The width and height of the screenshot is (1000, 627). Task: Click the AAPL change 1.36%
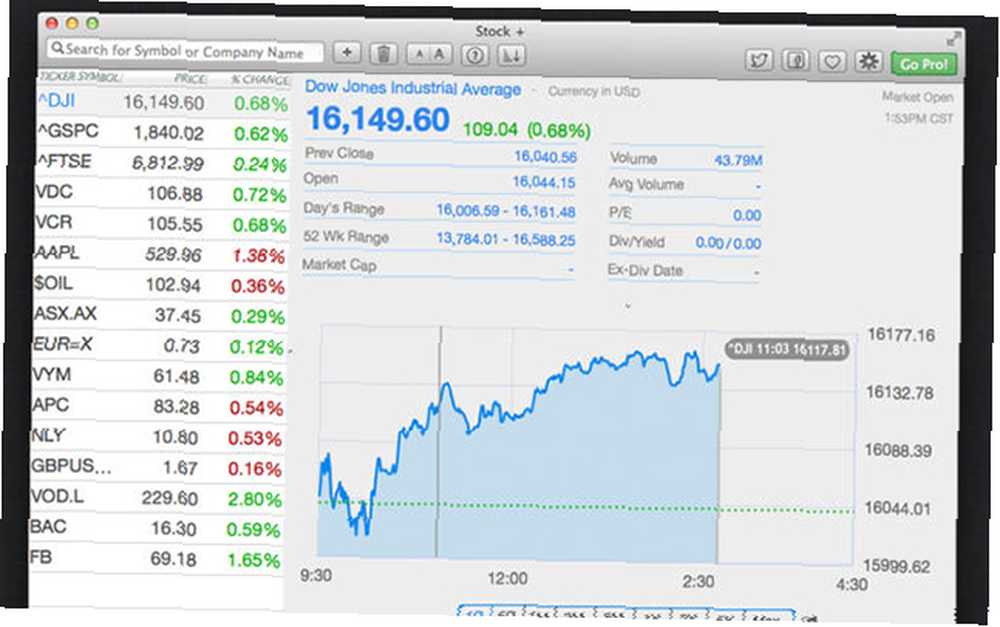(258, 256)
